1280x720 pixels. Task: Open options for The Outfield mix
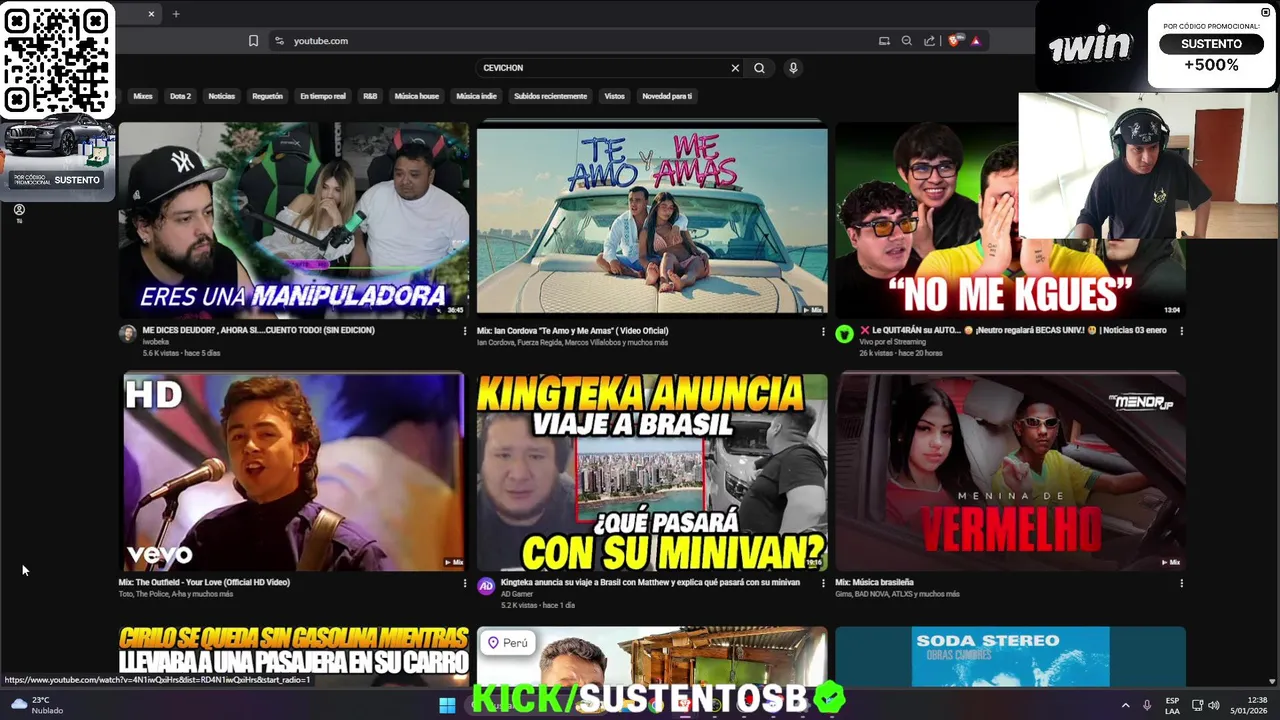point(465,583)
